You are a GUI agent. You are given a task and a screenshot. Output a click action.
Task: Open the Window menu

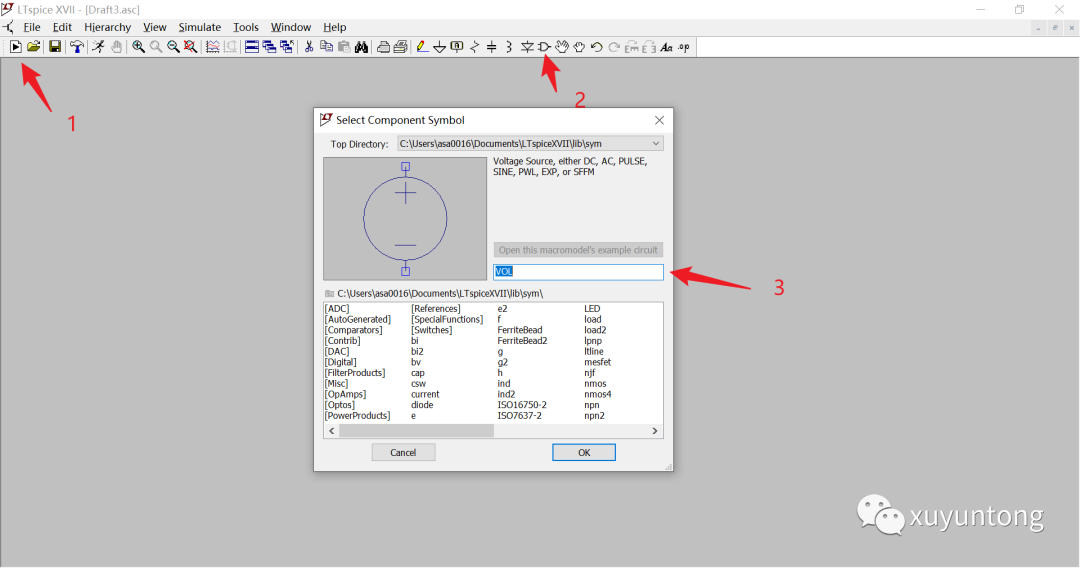(x=291, y=28)
